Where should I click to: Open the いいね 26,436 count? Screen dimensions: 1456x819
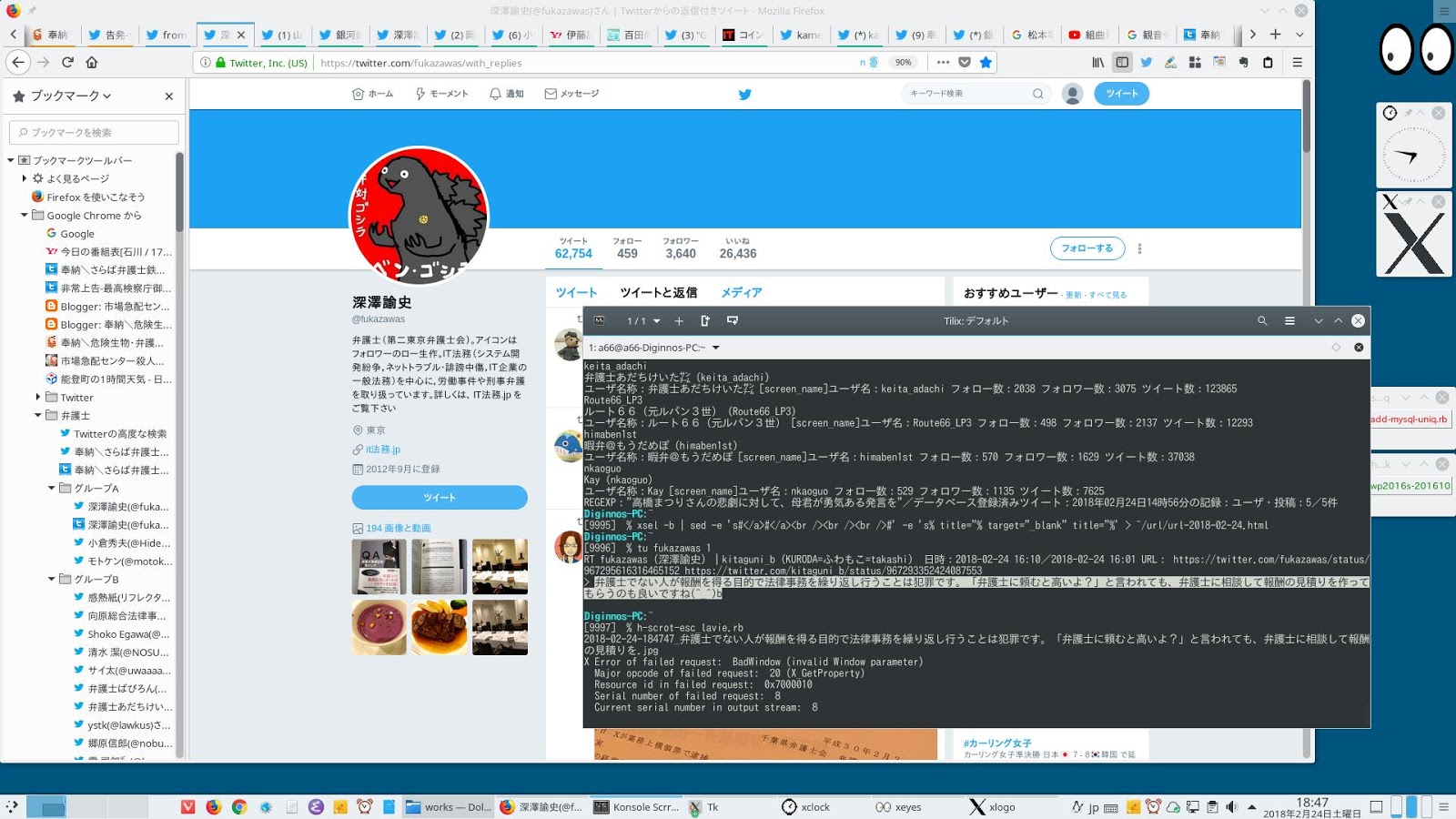tap(738, 248)
